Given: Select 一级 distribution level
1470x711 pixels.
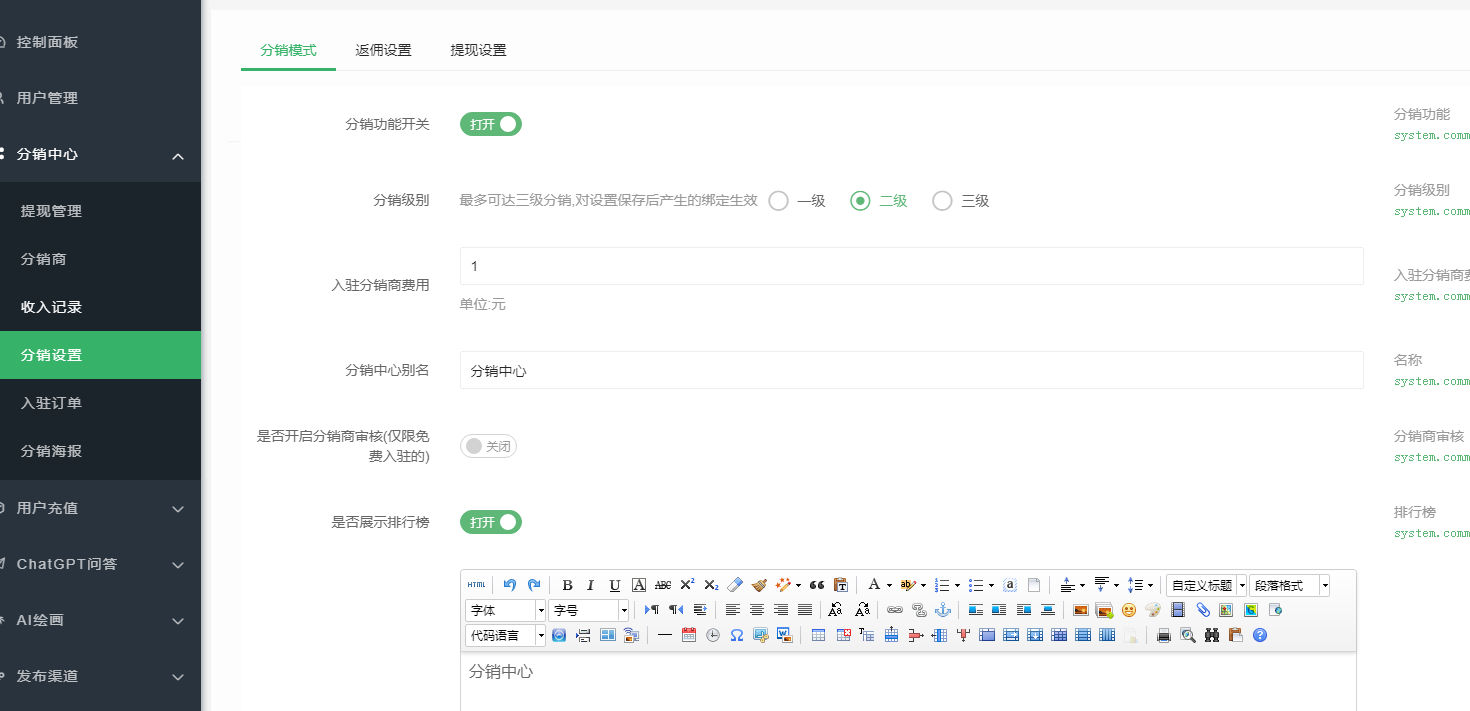Looking at the screenshot, I should click(x=797, y=201).
